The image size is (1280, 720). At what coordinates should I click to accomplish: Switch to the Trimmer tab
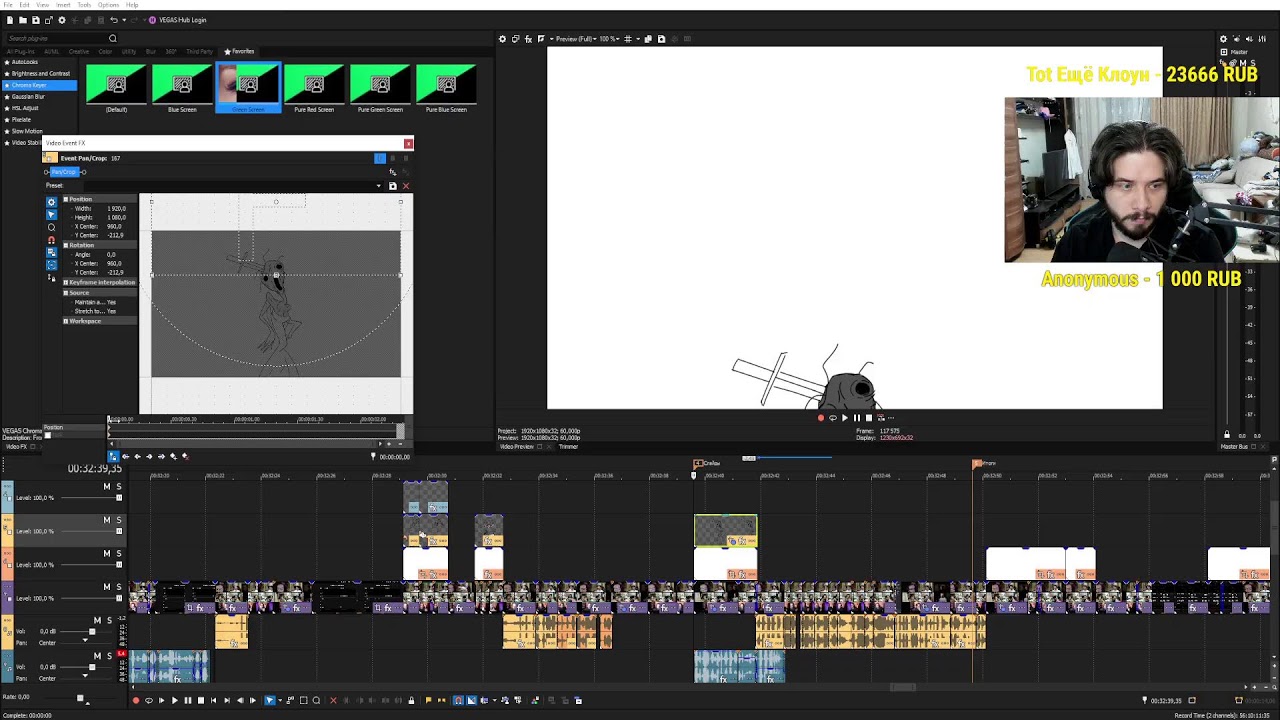tap(568, 446)
